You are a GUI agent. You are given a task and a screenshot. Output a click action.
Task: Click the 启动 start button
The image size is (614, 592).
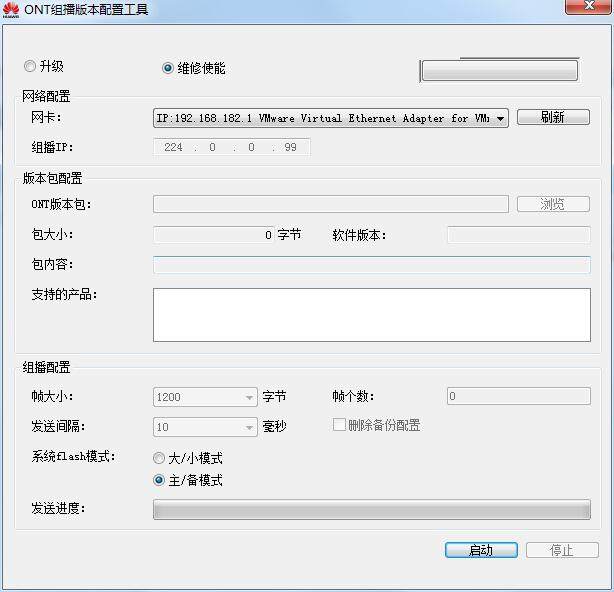(481, 550)
